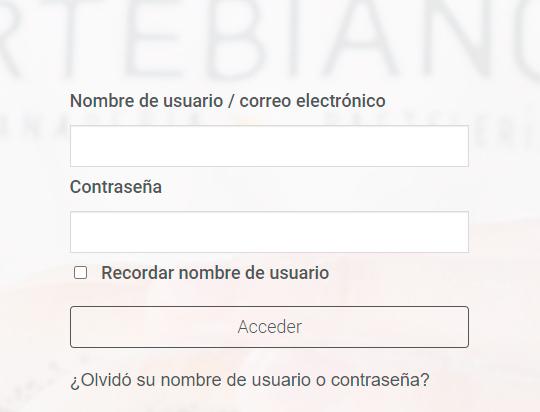
Task: Tick the Recordar nombre de usuario checkbox
Action: click(81, 273)
